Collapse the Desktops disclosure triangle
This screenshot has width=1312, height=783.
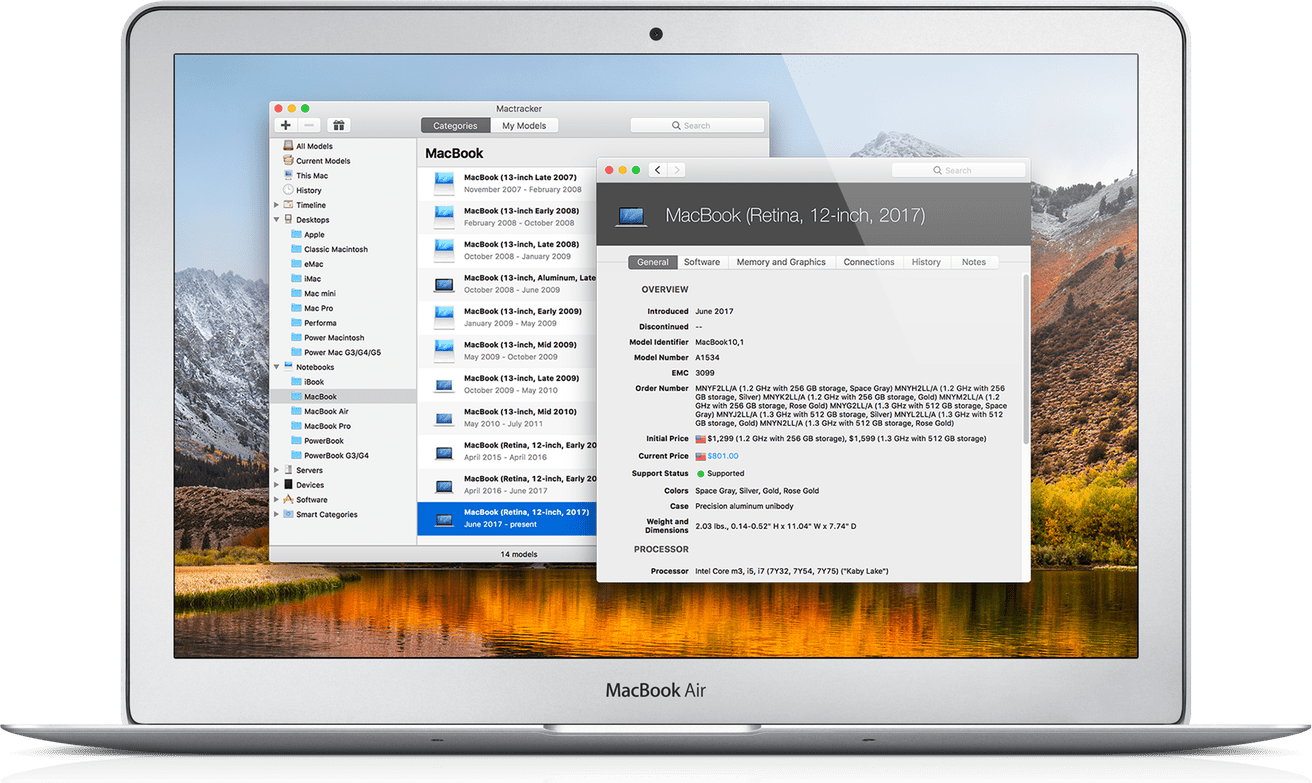(277, 219)
